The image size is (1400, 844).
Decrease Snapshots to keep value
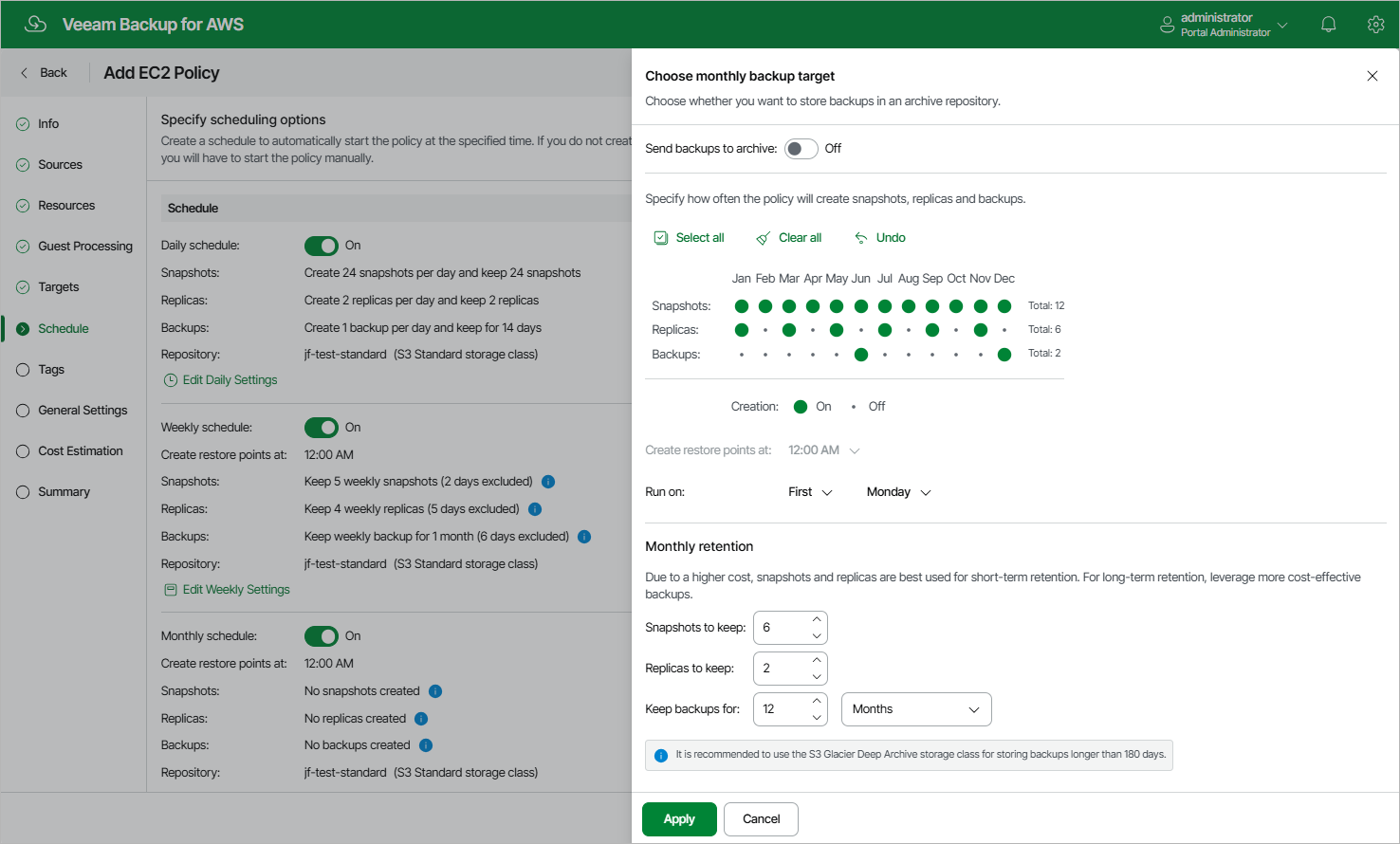point(817,636)
